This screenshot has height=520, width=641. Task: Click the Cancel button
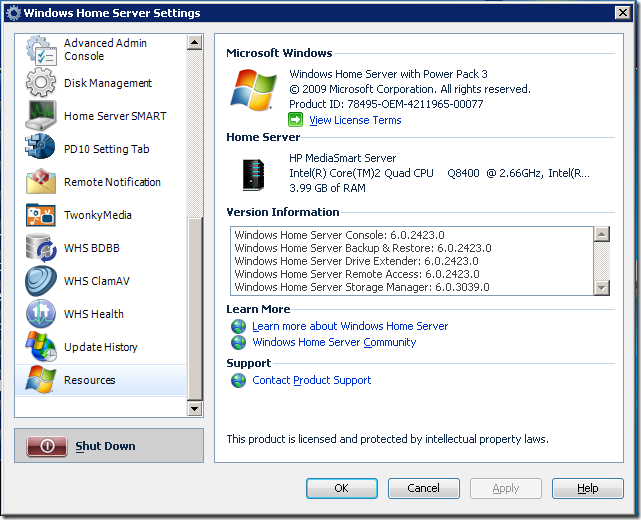(x=424, y=488)
